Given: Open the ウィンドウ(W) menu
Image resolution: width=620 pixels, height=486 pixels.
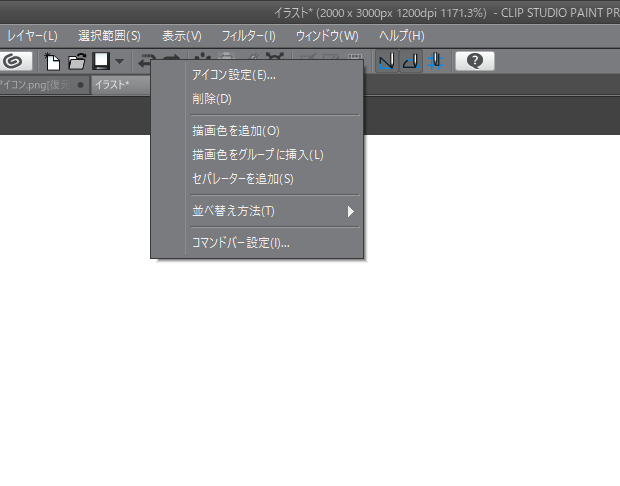Looking at the screenshot, I should [x=327, y=36].
